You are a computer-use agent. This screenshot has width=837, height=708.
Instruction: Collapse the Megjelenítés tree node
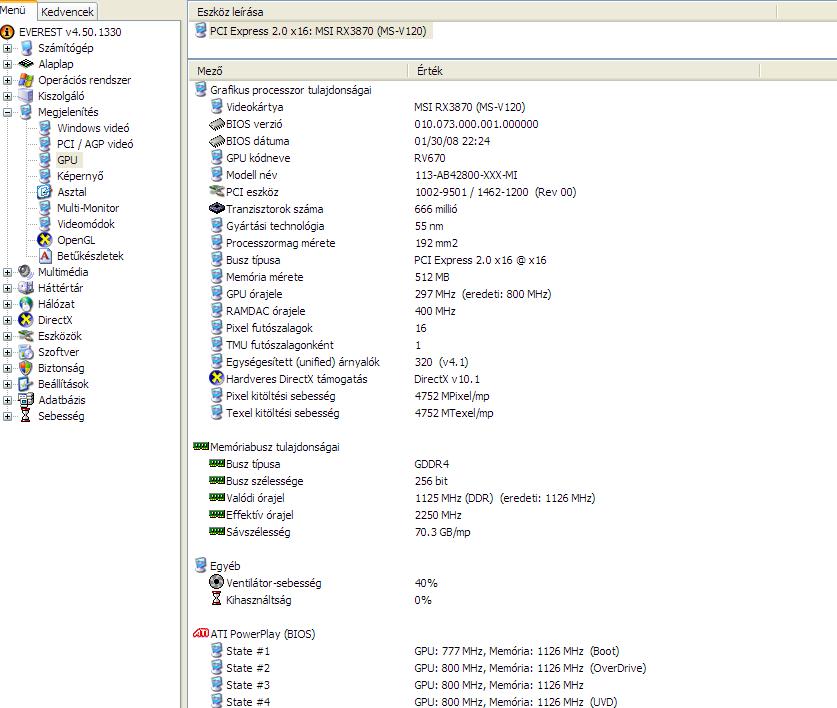tap(7, 112)
